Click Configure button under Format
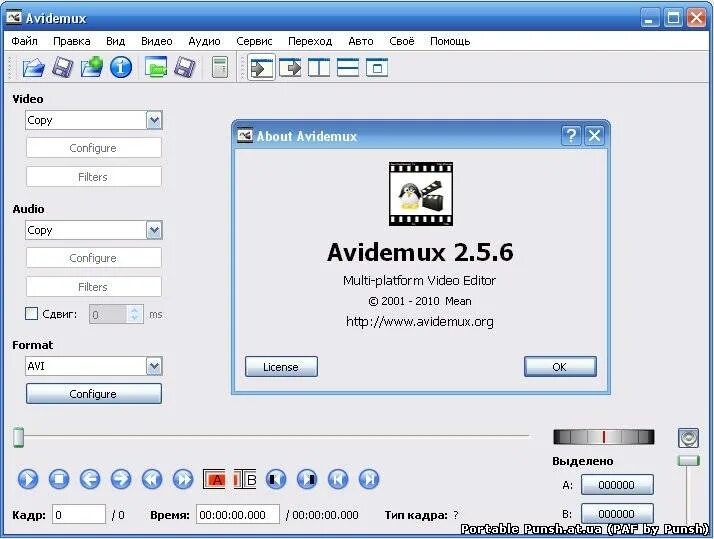The height and width of the screenshot is (539, 714). click(x=93, y=394)
